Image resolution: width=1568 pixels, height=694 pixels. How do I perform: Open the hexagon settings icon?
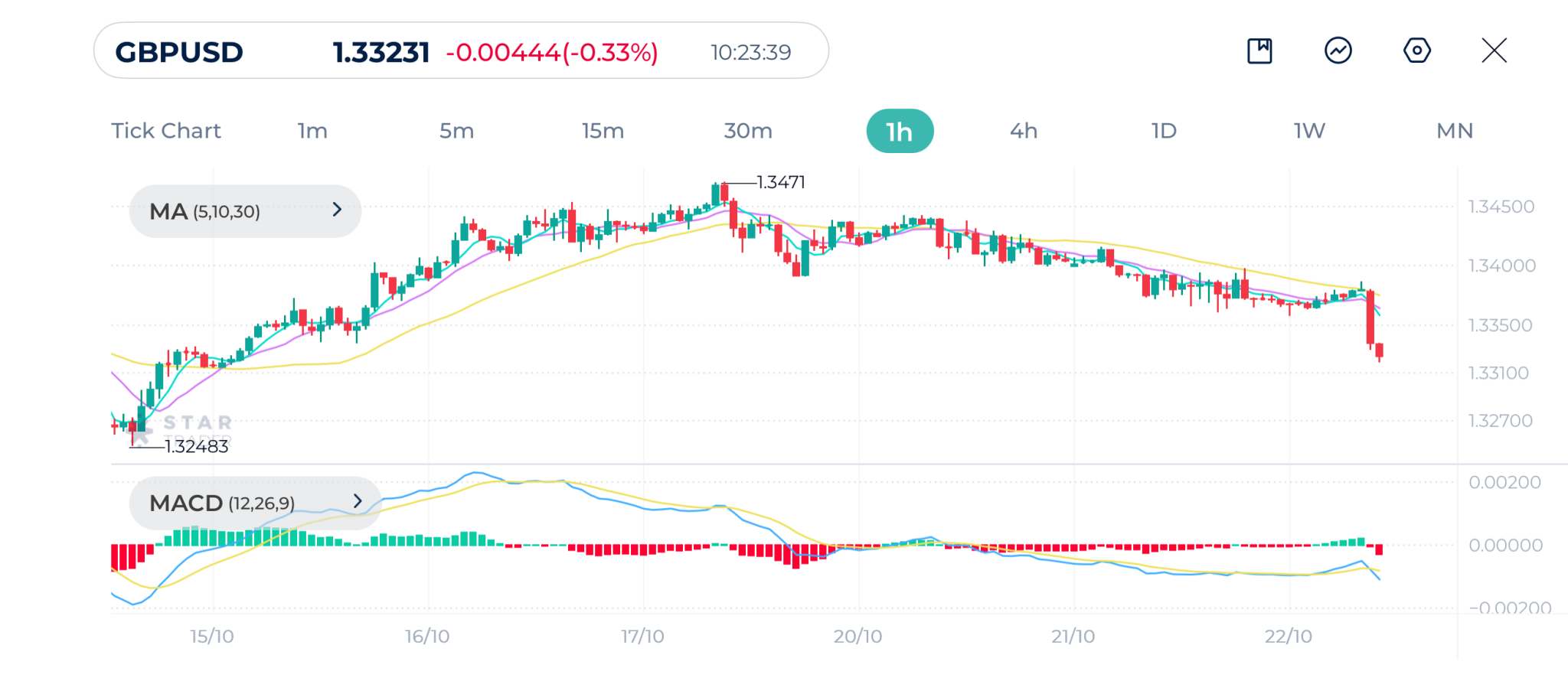[1416, 51]
